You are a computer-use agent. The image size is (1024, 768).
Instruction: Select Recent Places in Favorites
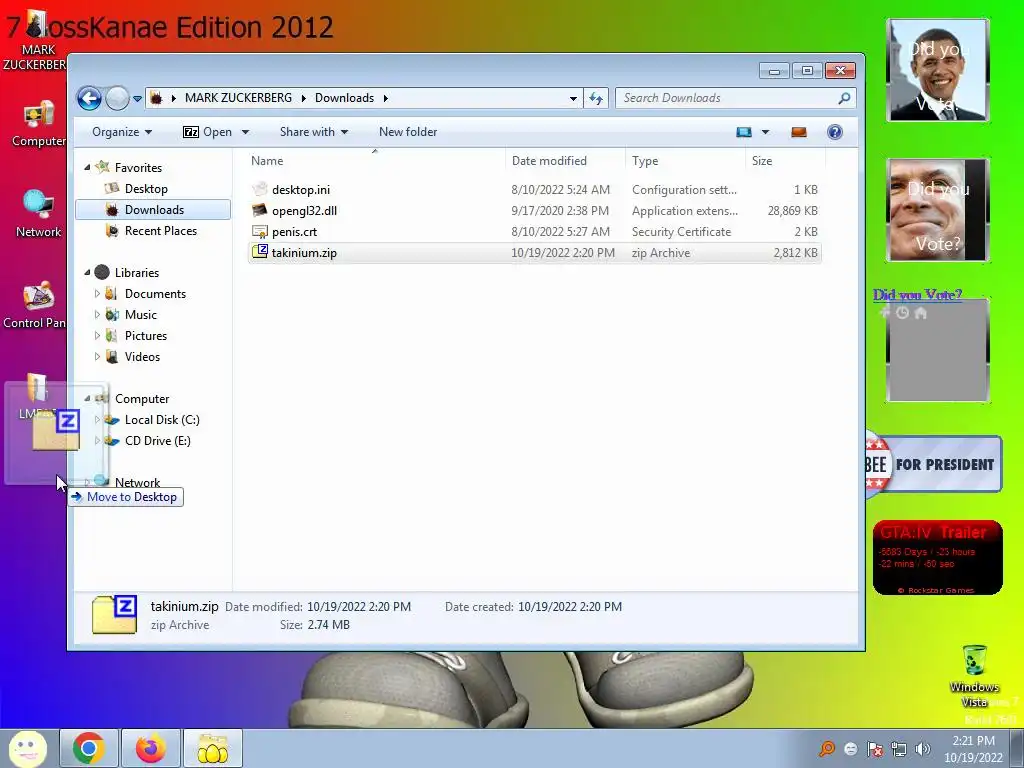(x=161, y=231)
